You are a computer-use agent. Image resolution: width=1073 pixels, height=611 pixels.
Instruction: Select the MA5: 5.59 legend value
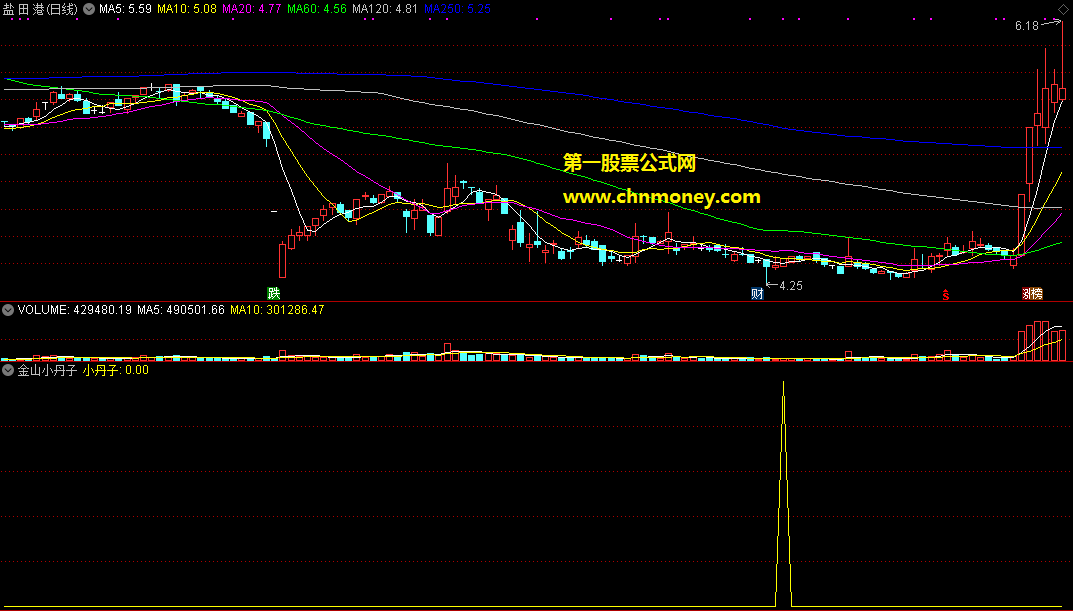[x=126, y=9]
